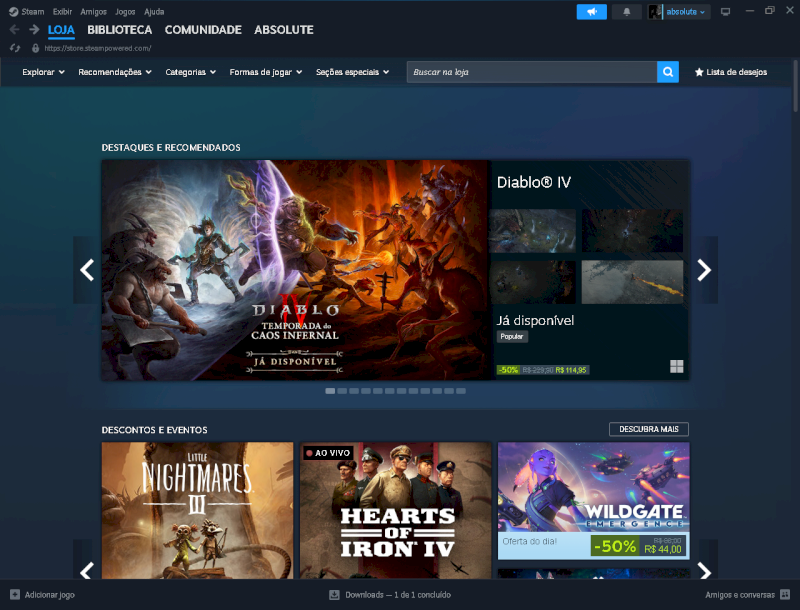
Task: Click the page vertical scrollbar
Action: click(x=796, y=86)
